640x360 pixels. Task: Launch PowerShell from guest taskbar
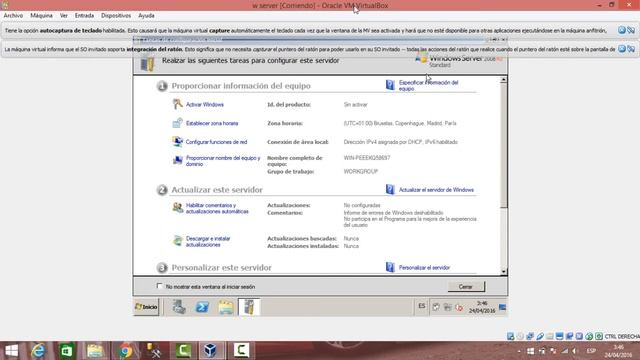pyautogui.click(x=202, y=307)
